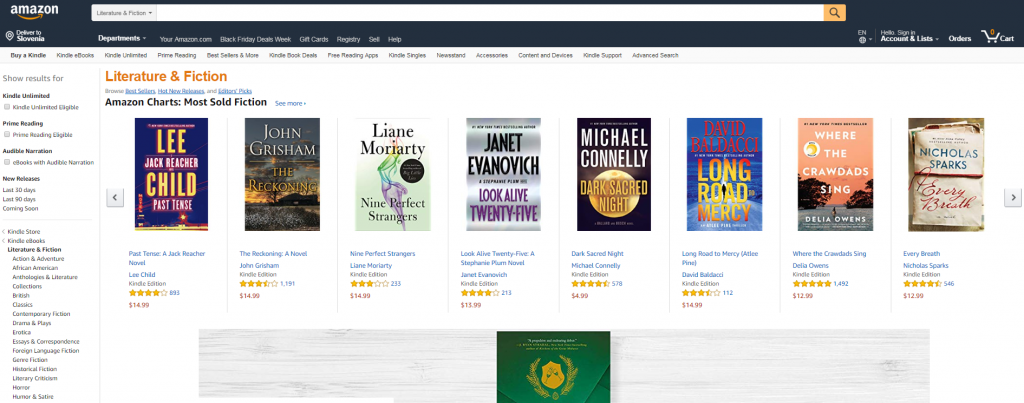Click the Deliver to Slovenia location pin

click(x=10, y=36)
